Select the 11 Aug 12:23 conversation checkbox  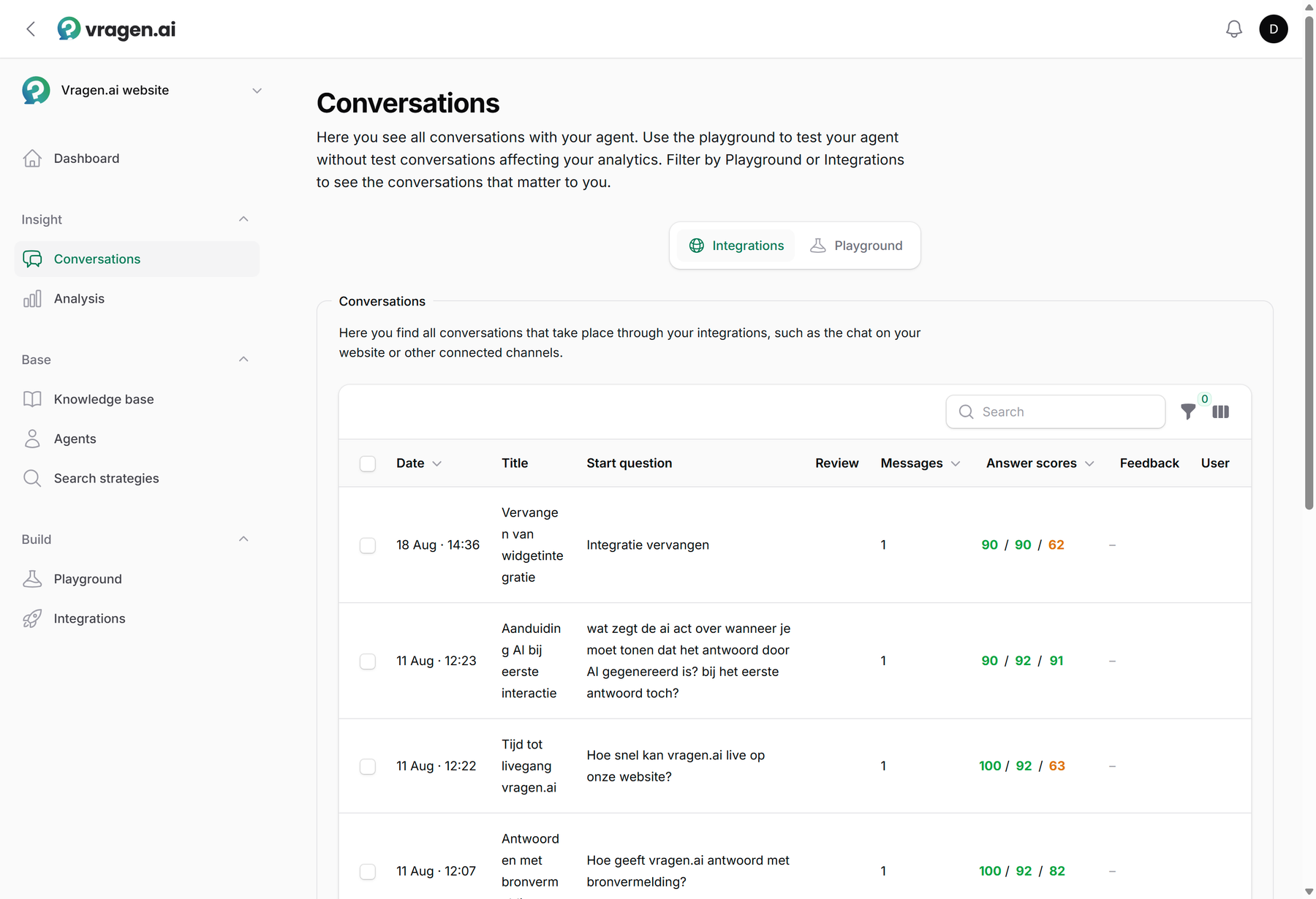coord(368,661)
